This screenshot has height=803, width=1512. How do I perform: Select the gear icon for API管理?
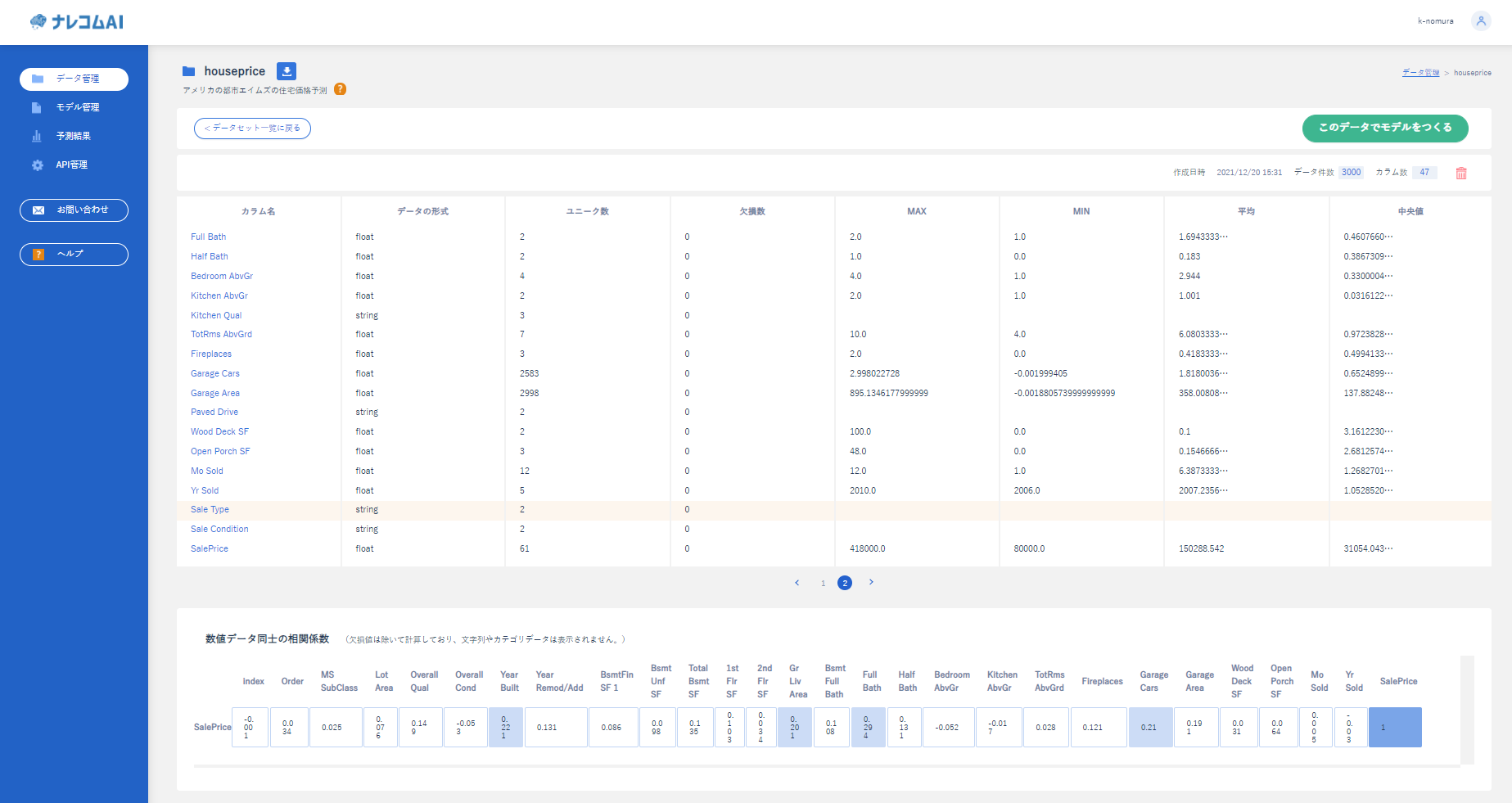[x=37, y=165]
